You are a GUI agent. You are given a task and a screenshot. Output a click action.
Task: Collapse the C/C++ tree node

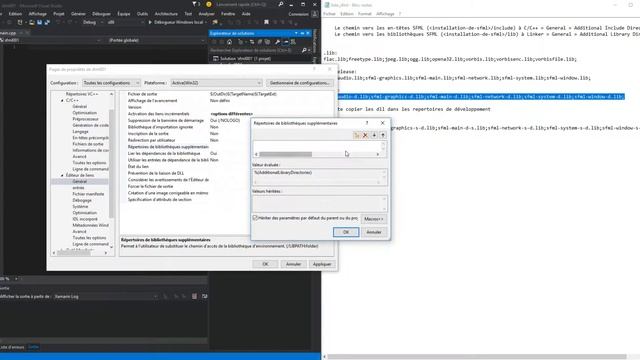pos(62,100)
